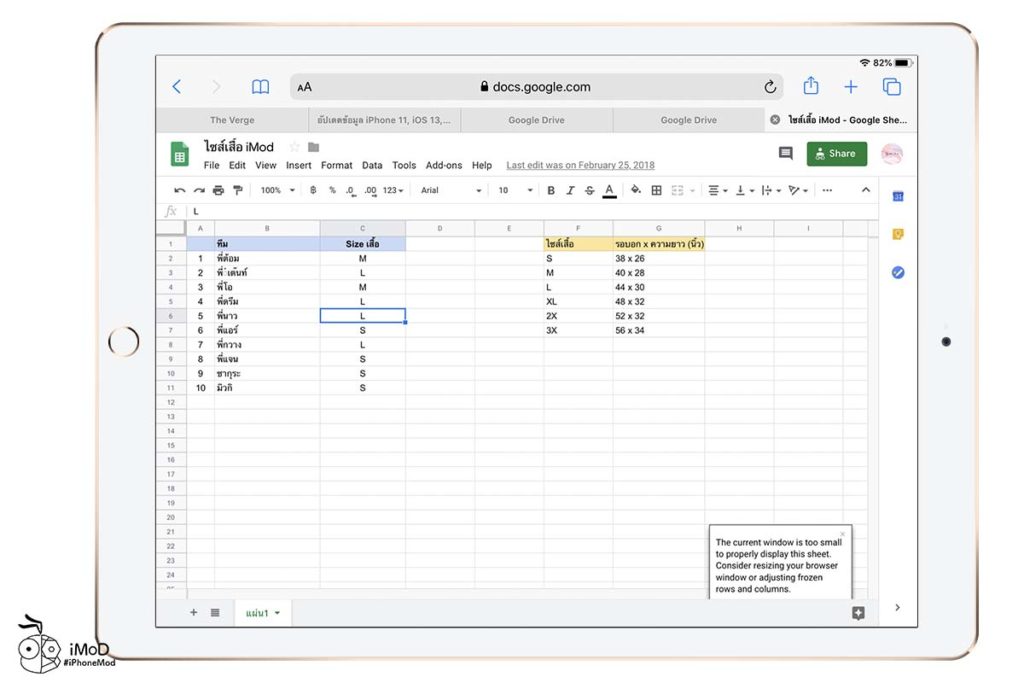This screenshot has height=683, width=1024.
Task: Open the last edit history link
Action: (x=580, y=165)
